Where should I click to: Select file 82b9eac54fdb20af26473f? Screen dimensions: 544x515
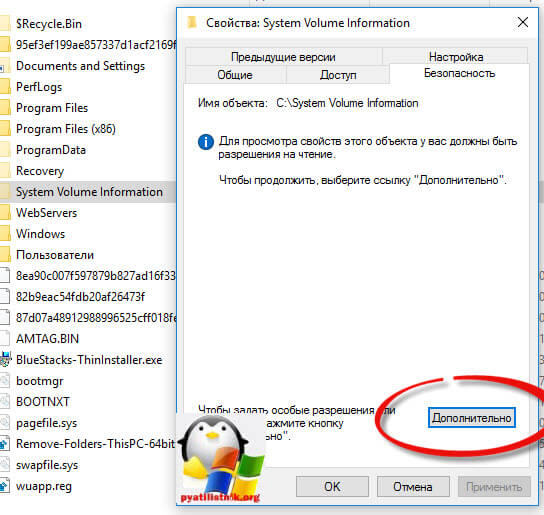[x=80, y=297]
